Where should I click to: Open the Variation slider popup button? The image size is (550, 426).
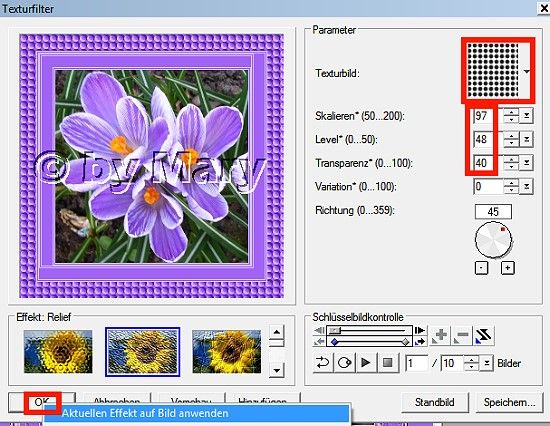527,186
